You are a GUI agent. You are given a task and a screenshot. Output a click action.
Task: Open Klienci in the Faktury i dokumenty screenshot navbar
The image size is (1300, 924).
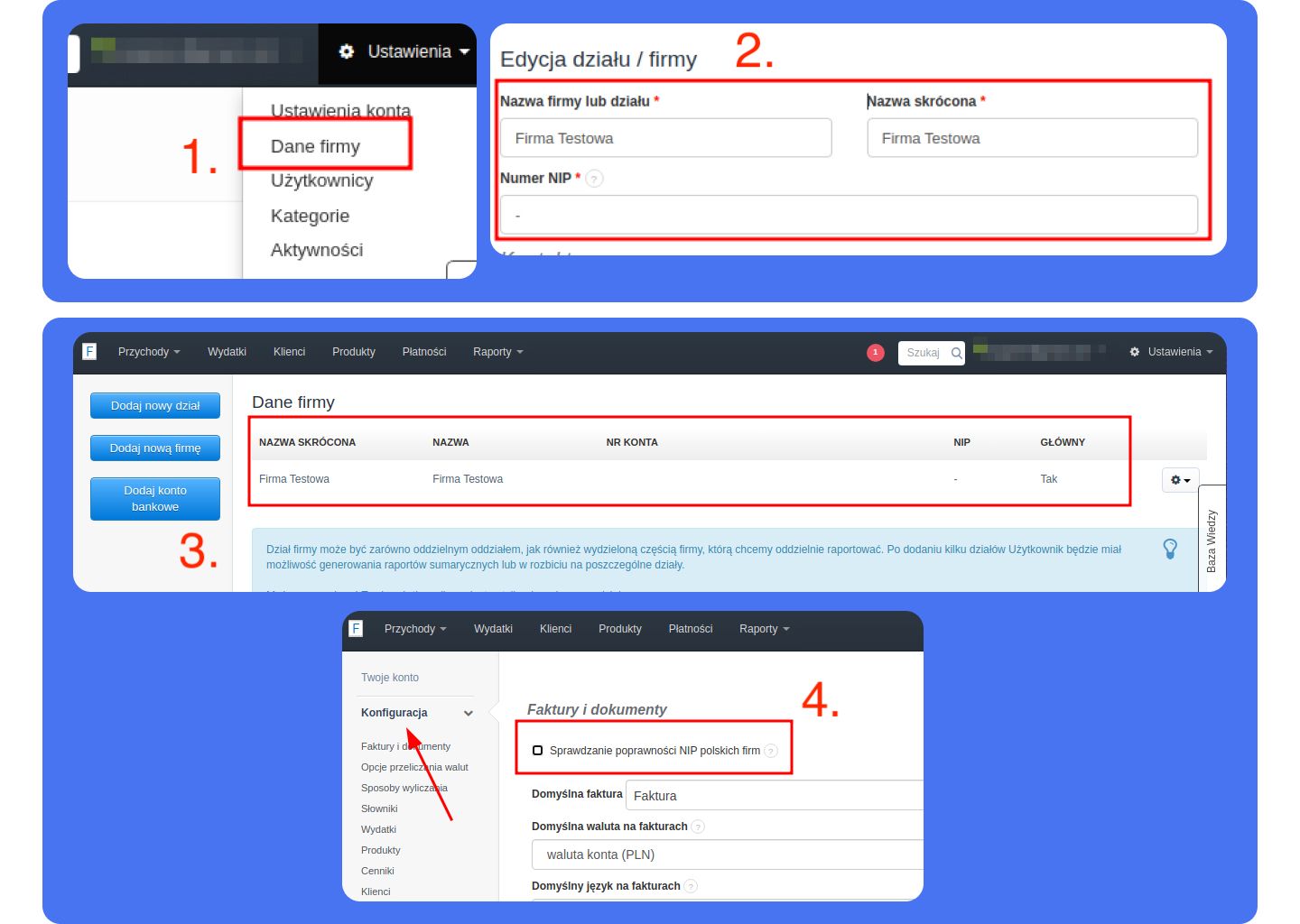point(555,629)
